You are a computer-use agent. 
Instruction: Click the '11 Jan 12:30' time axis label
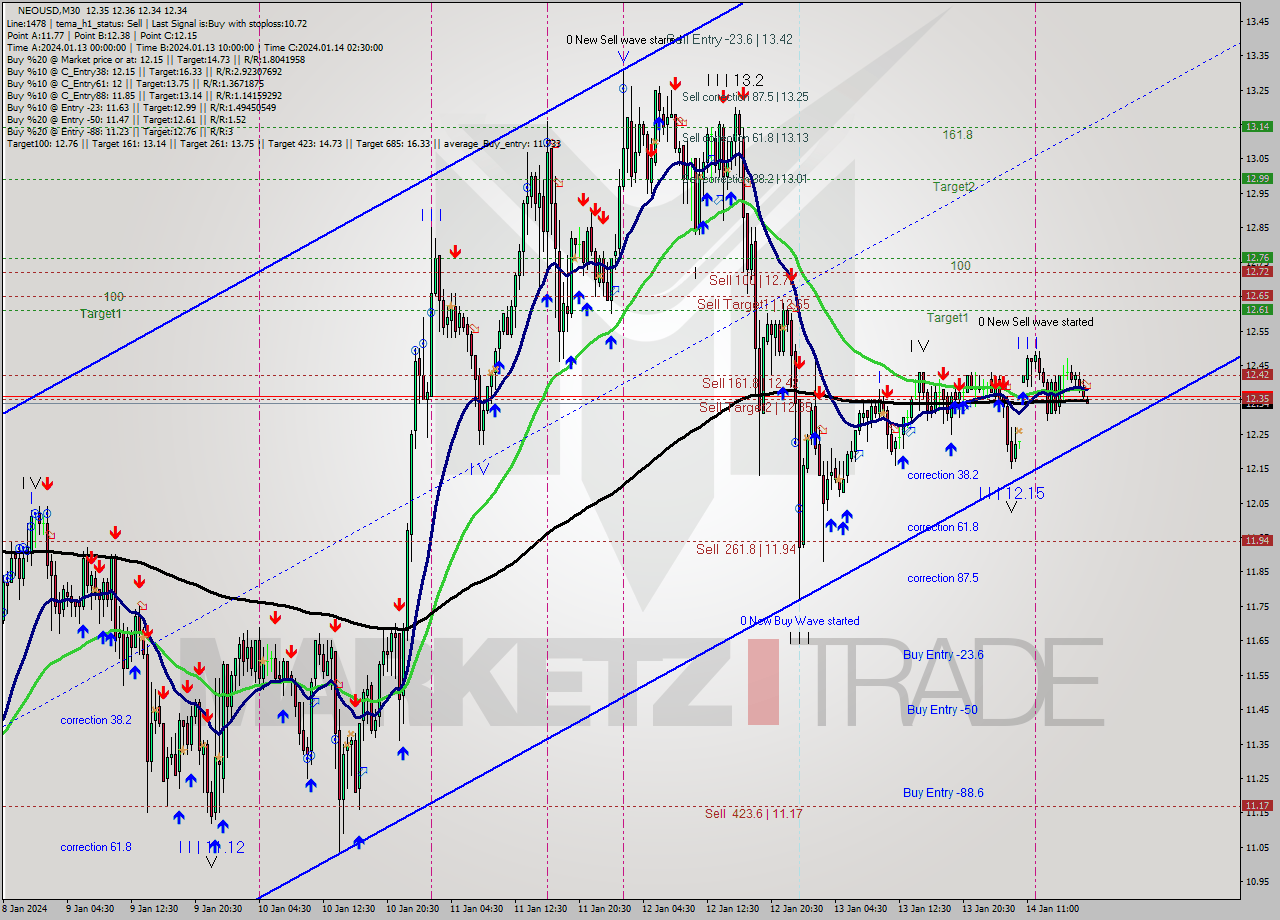pyautogui.click(x=541, y=909)
